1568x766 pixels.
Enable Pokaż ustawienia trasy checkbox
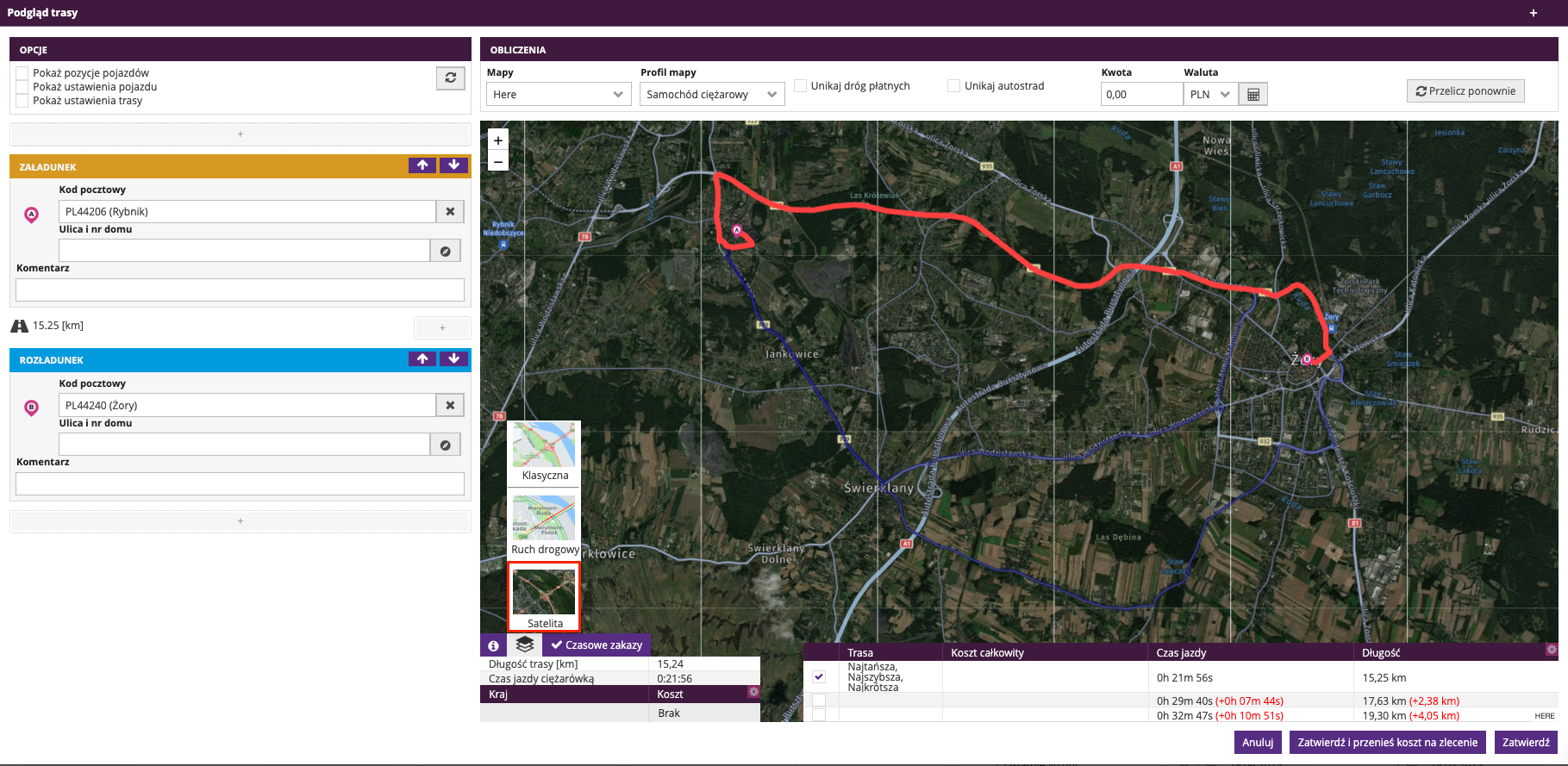(22, 101)
